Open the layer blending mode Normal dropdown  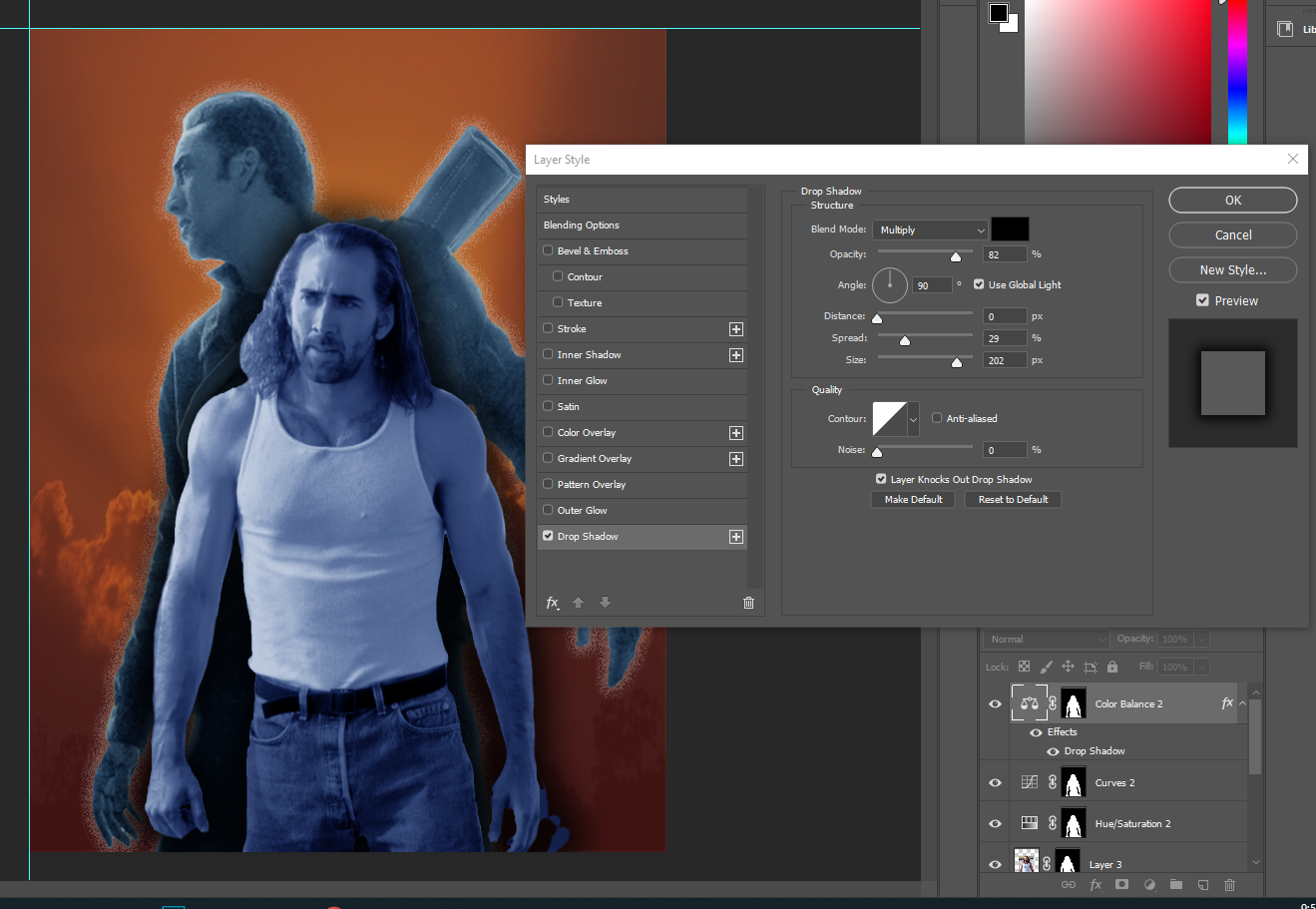point(1047,640)
